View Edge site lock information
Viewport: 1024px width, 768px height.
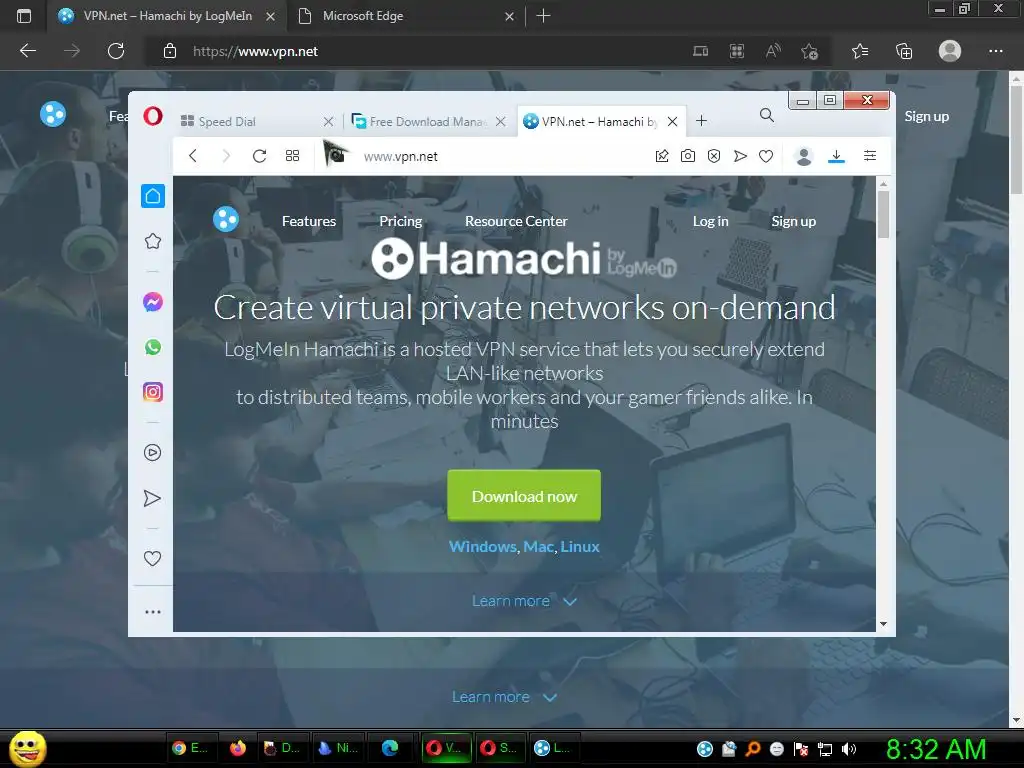170,51
